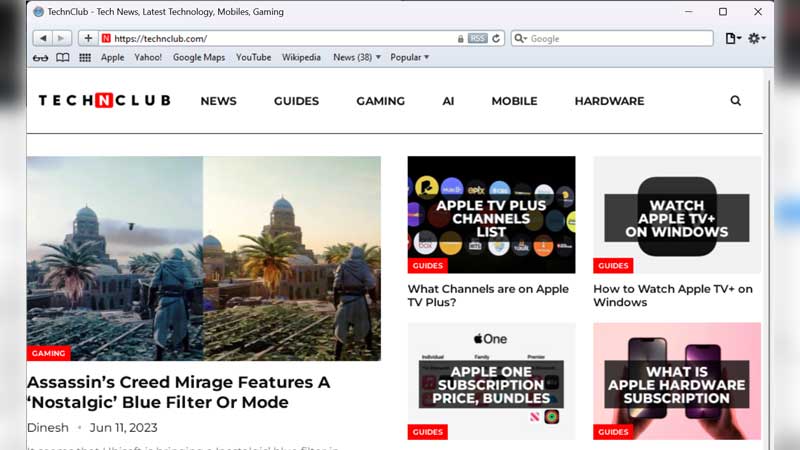The width and height of the screenshot is (800, 450).
Task: Click GUIDES tag on Apple Hardware Subscription card
Action: (613, 432)
